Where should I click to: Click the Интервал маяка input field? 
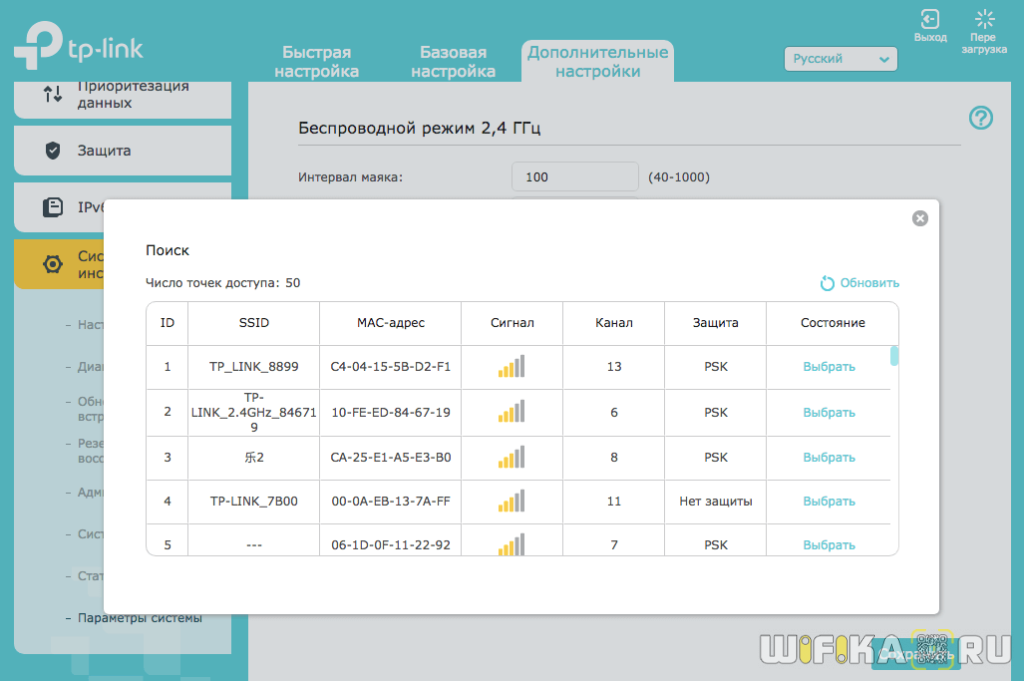574,177
